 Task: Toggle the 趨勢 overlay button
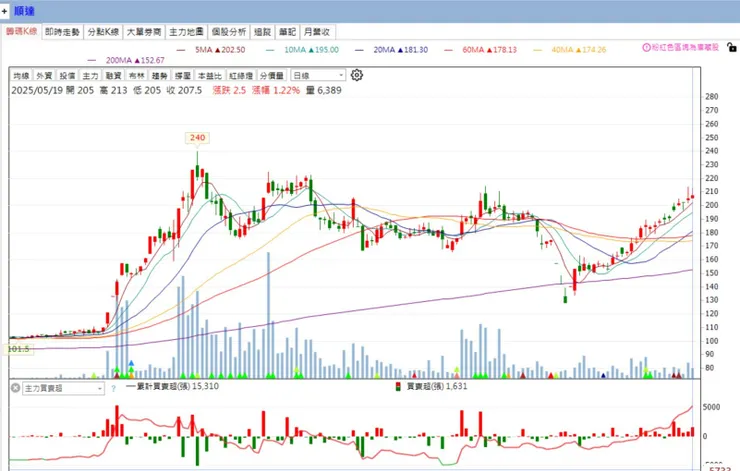pyautogui.click(x=160, y=76)
